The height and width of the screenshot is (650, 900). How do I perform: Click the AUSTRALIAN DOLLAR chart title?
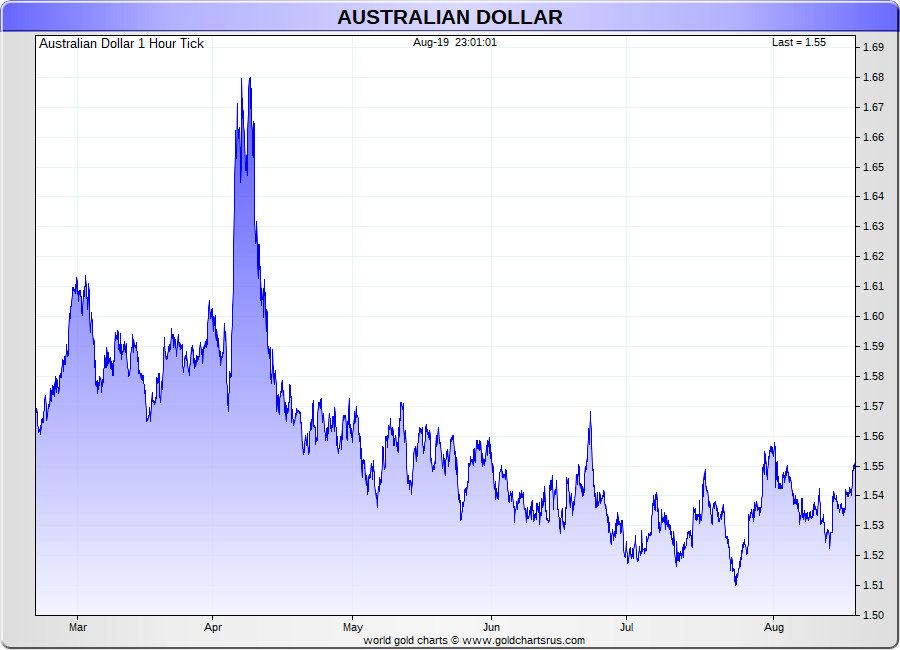coord(449,17)
